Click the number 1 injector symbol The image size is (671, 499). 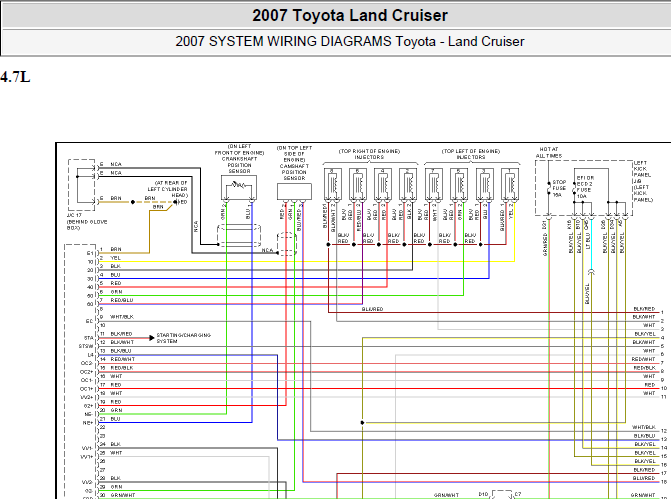point(510,185)
